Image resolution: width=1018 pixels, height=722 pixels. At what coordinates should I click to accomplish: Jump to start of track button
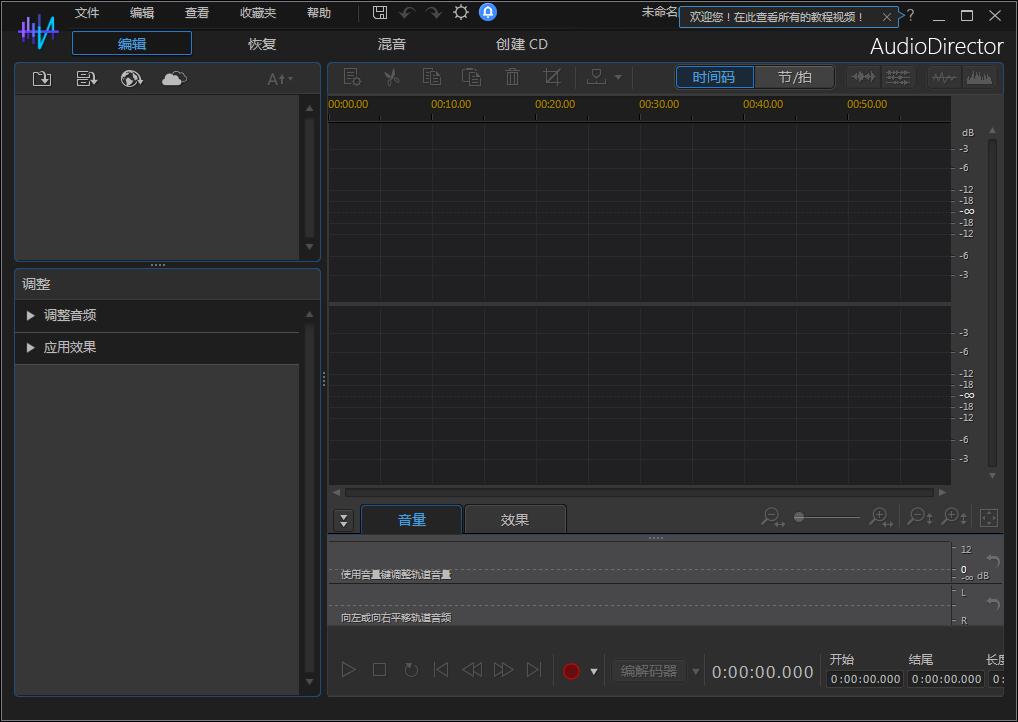pyautogui.click(x=441, y=669)
